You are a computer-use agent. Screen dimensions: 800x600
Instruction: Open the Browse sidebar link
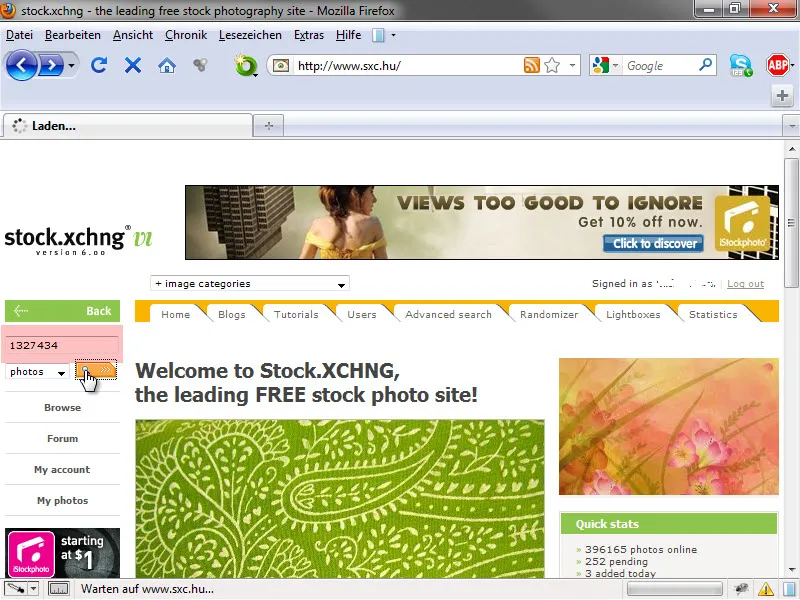pos(62,408)
